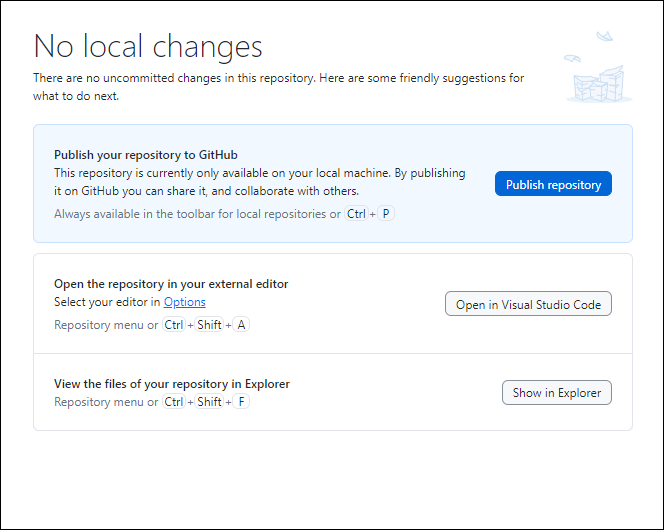Screen dimensions: 664x530
Task: Click the Ctrl key badge in publish hint
Action: point(356,214)
